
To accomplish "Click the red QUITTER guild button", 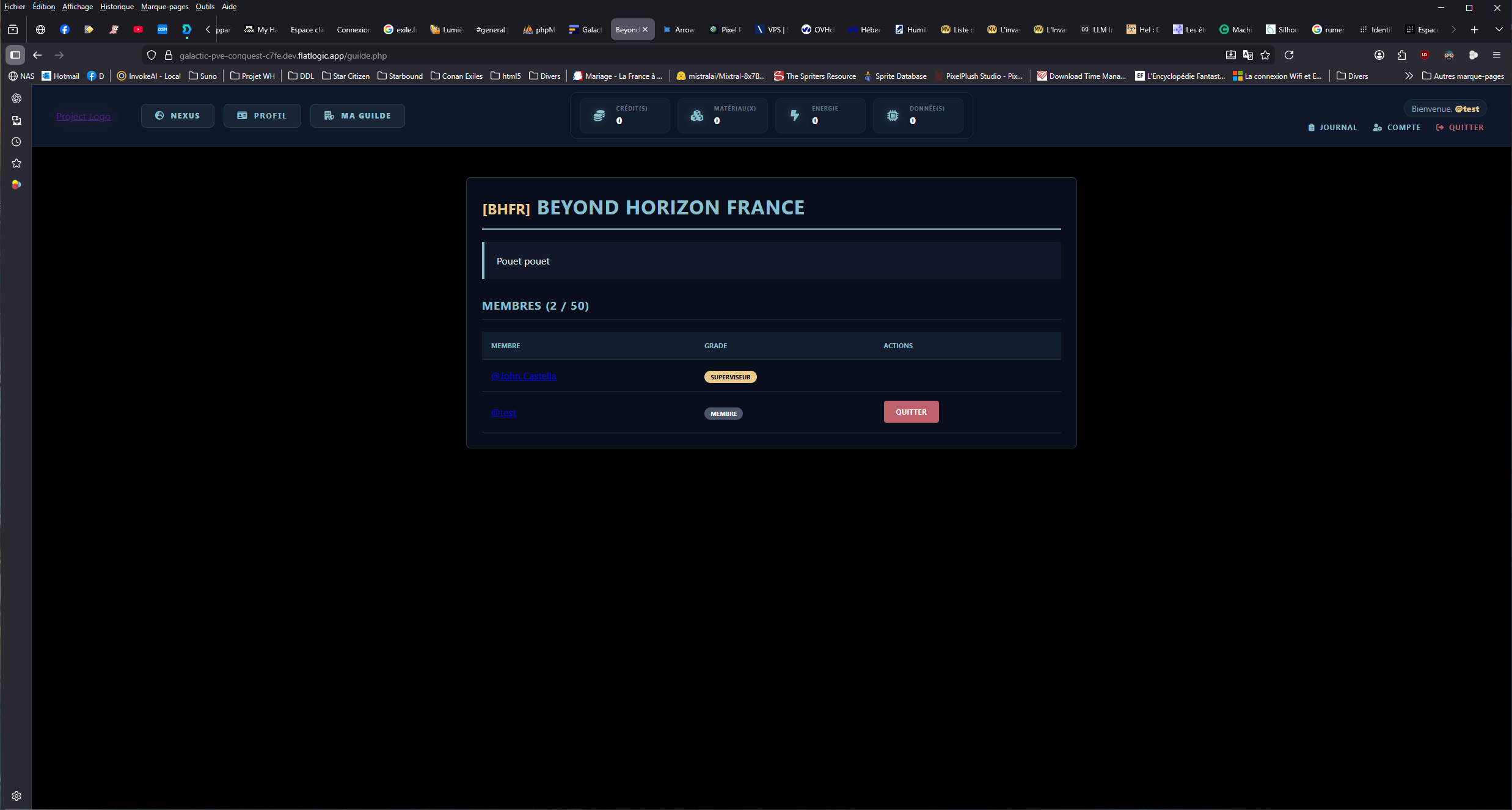I will (x=911, y=412).
